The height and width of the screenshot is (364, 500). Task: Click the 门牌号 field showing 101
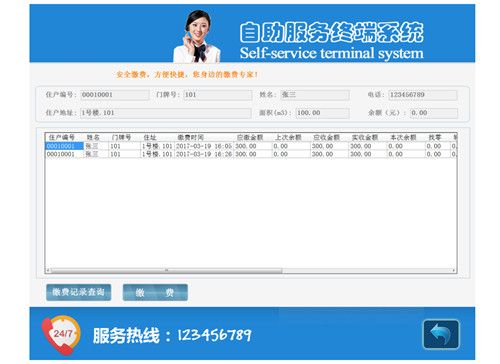(x=218, y=95)
